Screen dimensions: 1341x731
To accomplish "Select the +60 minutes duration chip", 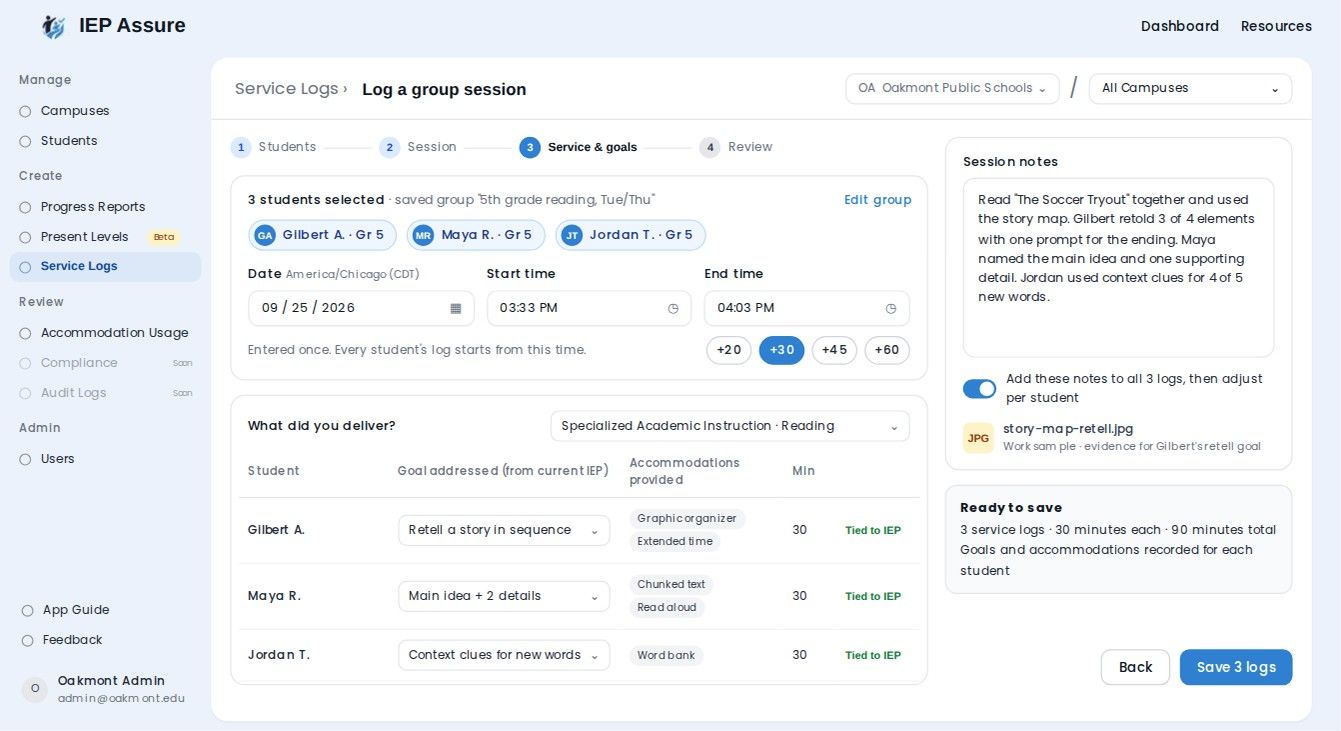I will click(887, 350).
